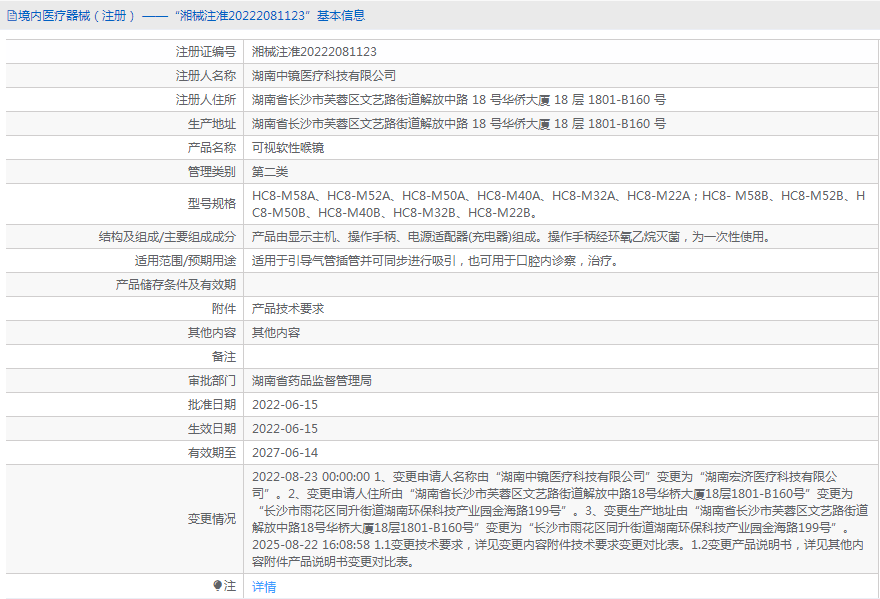Click the 管理类别 label
Image resolution: width=880 pixels, height=599 pixels.
pyautogui.click(x=212, y=172)
